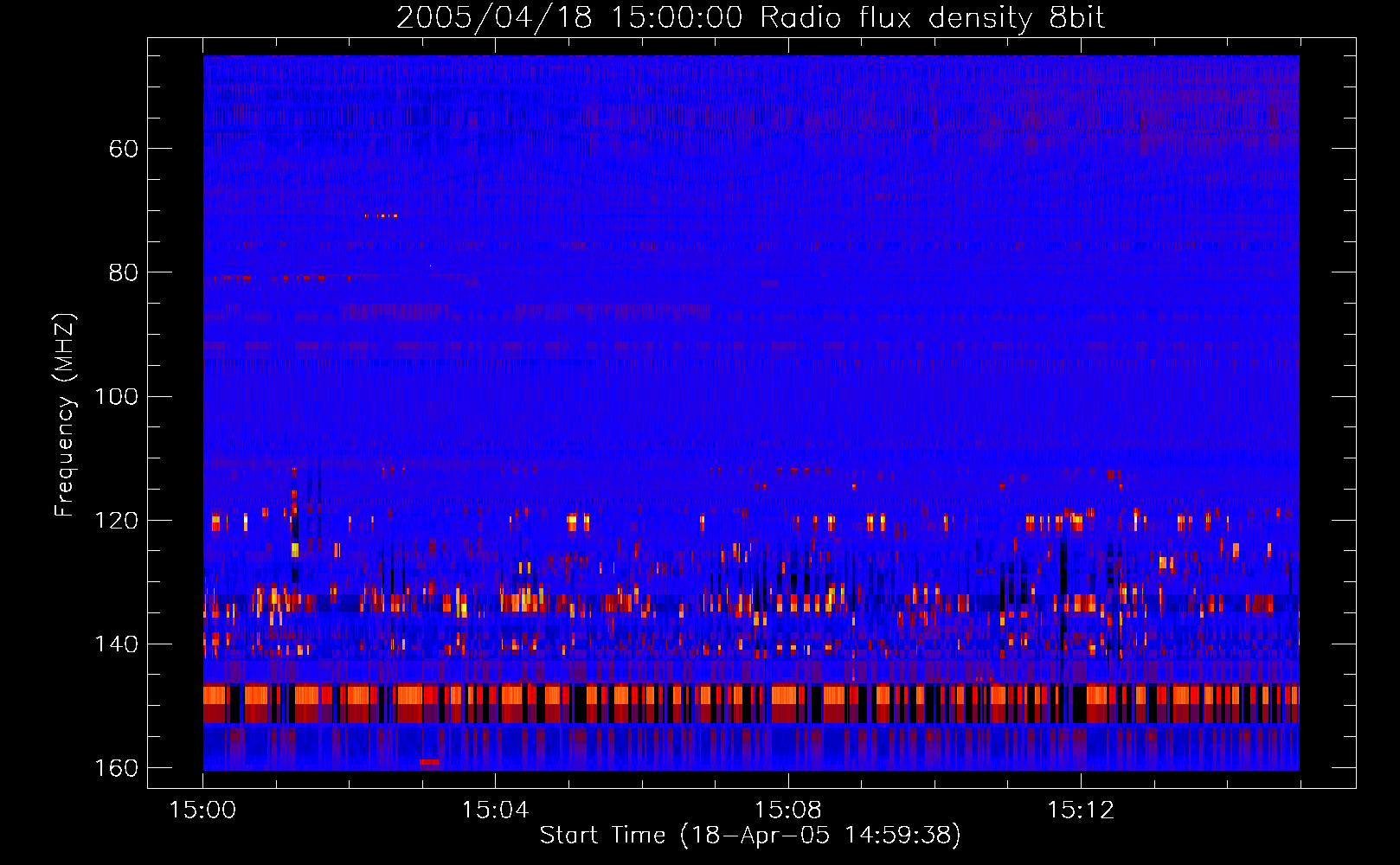This screenshot has width=1400, height=865.
Task: Click the 60 frequency tick label
Action: pos(124,149)
